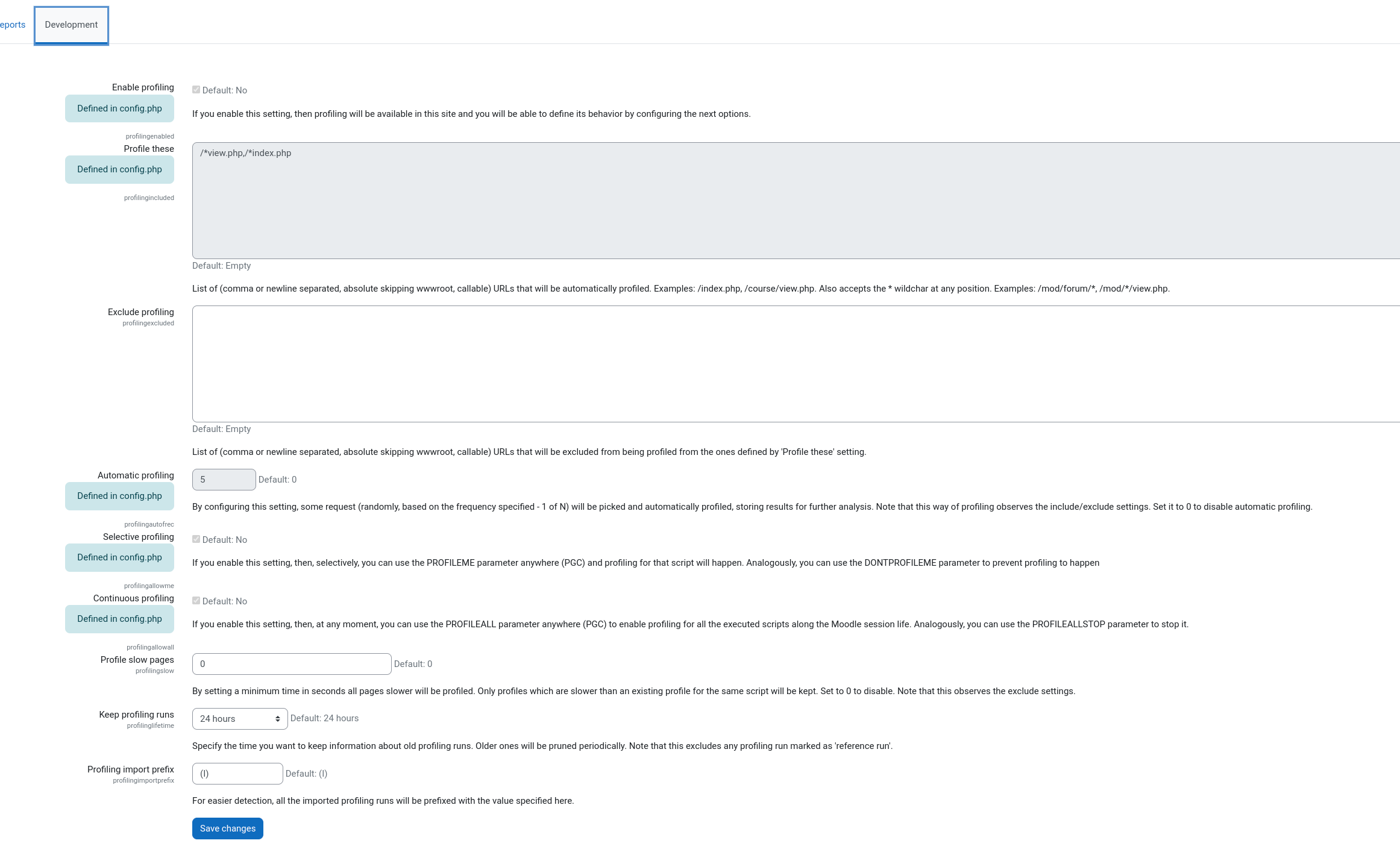Image resolution: width=1400 pixels, height=852 pixels.
Task: Open the Development tab
Action: [71, 25]
